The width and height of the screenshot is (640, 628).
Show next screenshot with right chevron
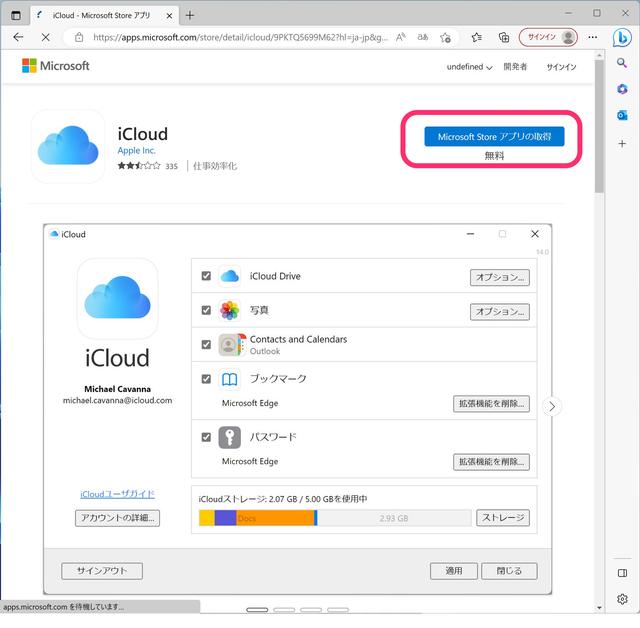point(552,406)
